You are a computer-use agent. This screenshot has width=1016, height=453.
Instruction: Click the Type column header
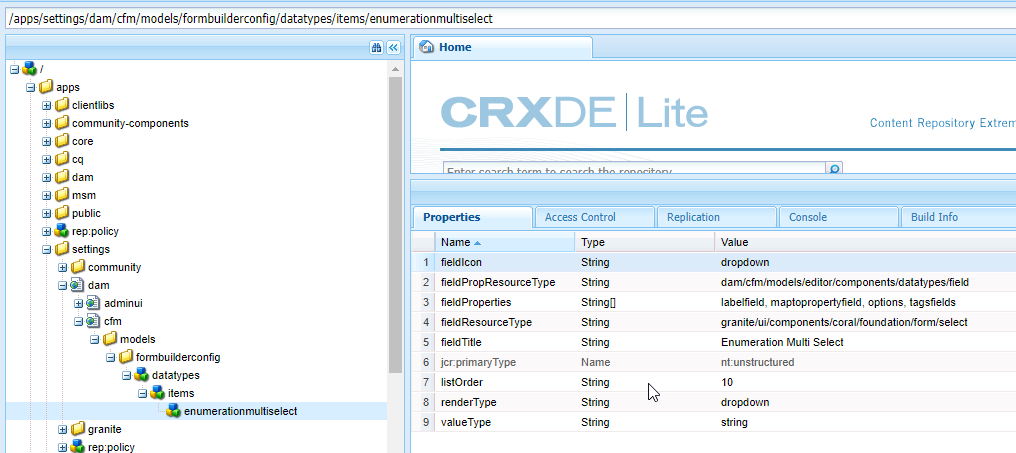[x=593, y=242]
